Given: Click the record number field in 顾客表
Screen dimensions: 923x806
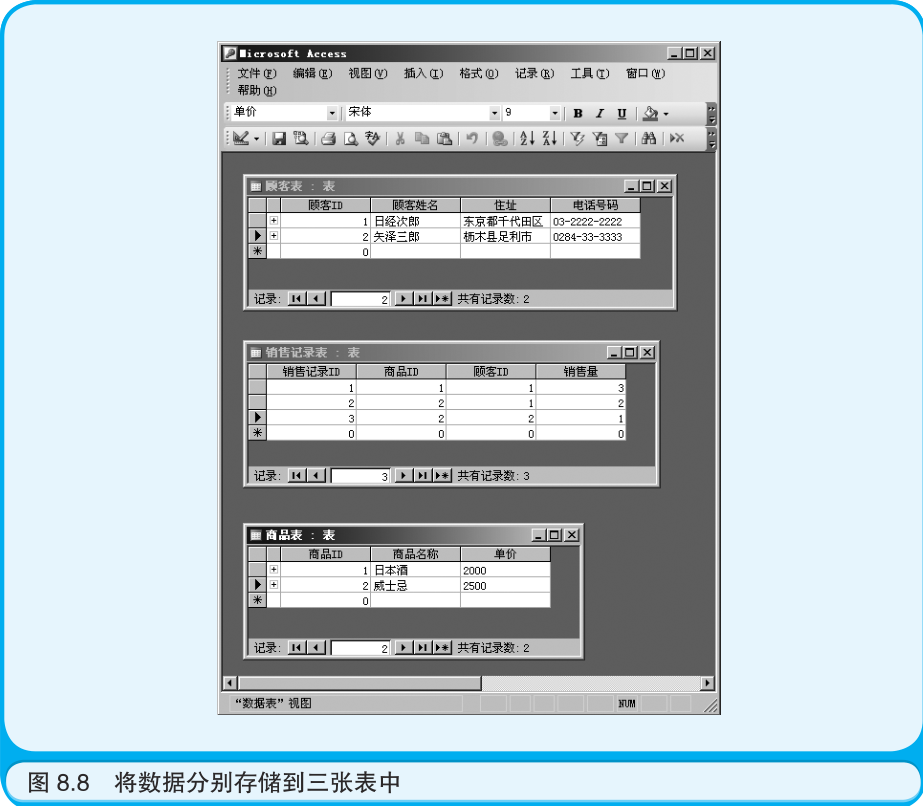Looking at the screenshot, I should click(x=360, y=299).
